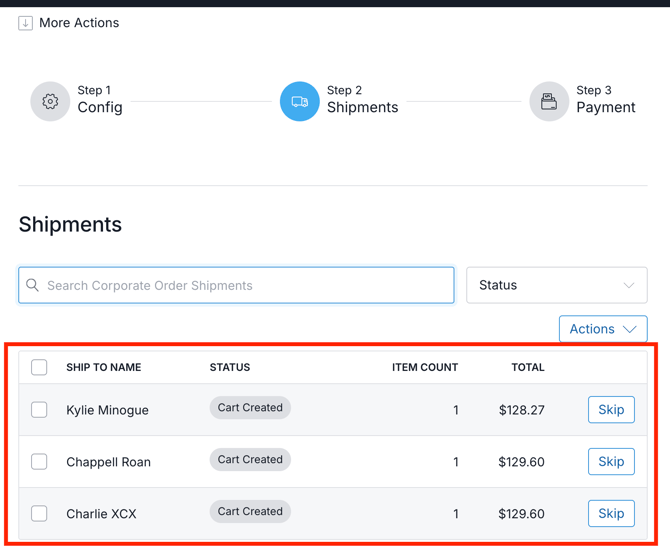This screenshot has width=670, height=551.
Task: Toggle the select-all checkbox in table header
Action: [x=39, y=367]
